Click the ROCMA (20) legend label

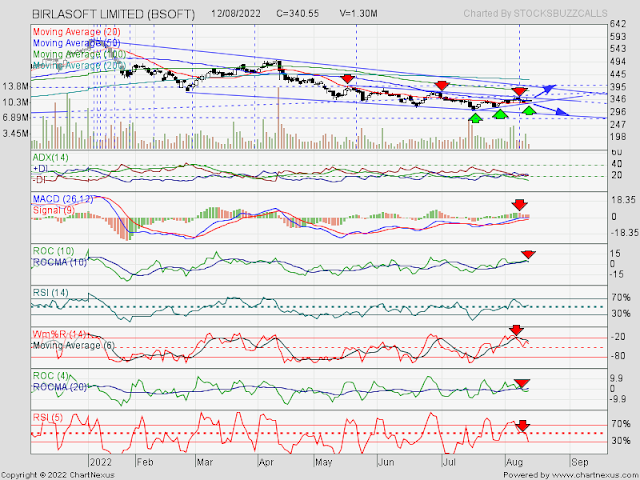60,387
